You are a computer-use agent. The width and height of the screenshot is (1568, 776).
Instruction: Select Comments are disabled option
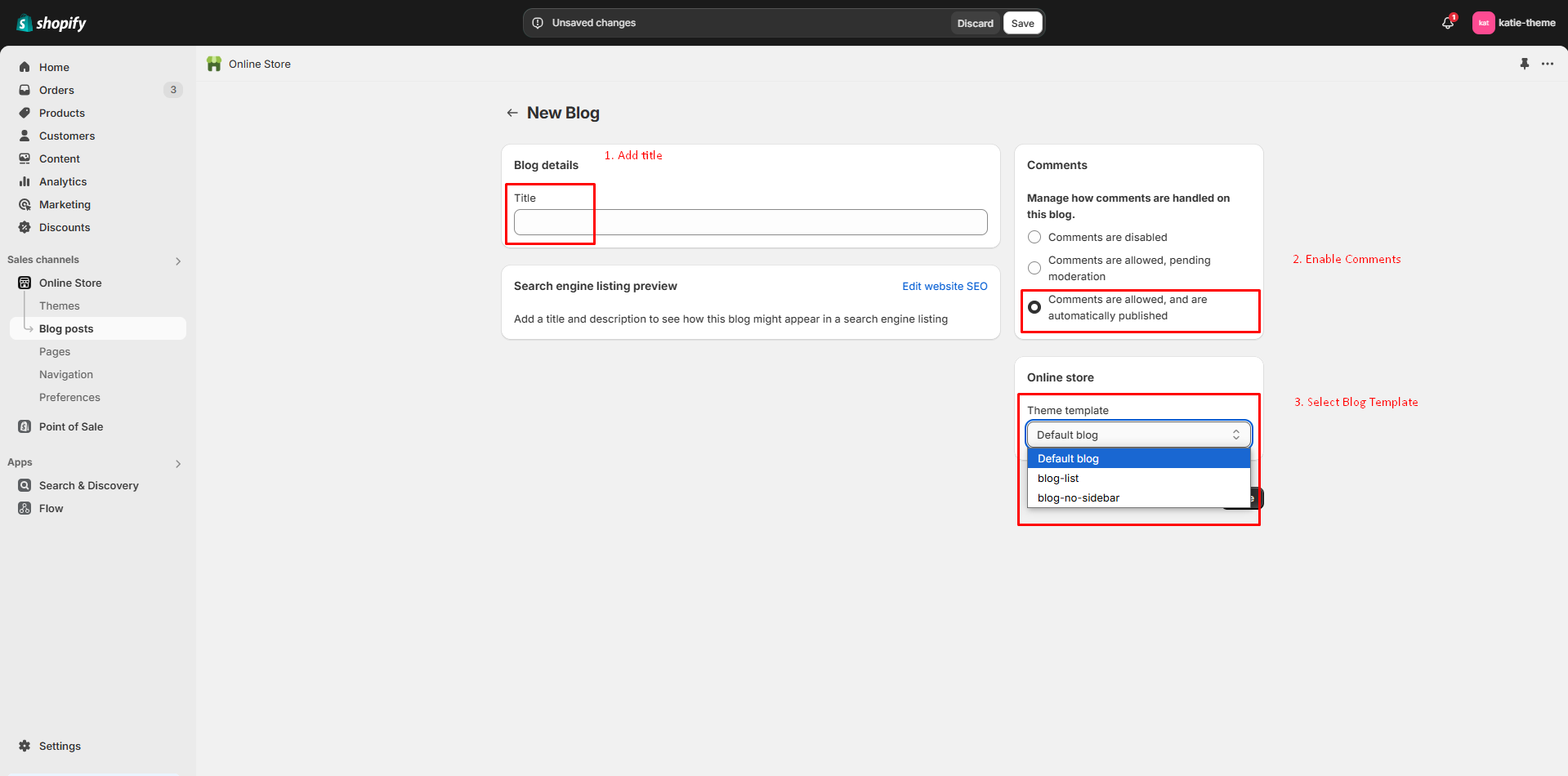click(x=1034, y=237)
